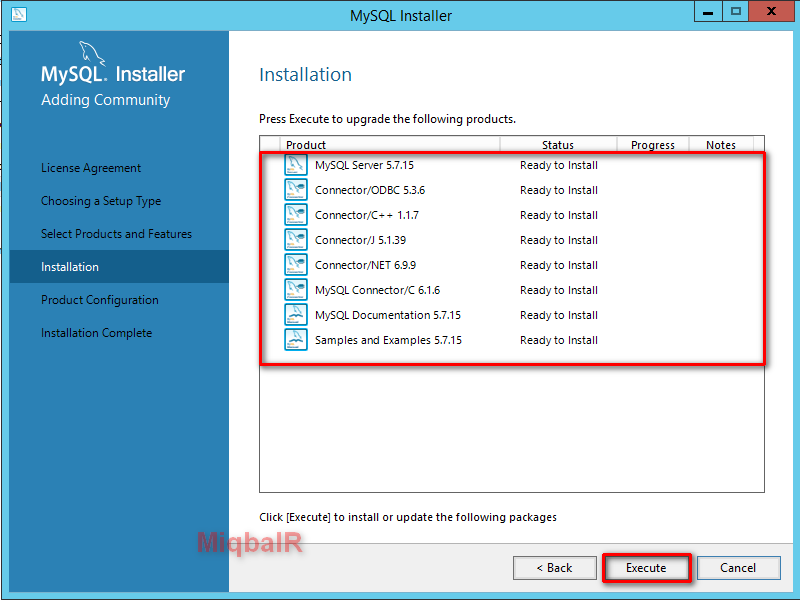Screen dimensions: 800x600
Task: Cancel the installation
Action: (738, 567)
